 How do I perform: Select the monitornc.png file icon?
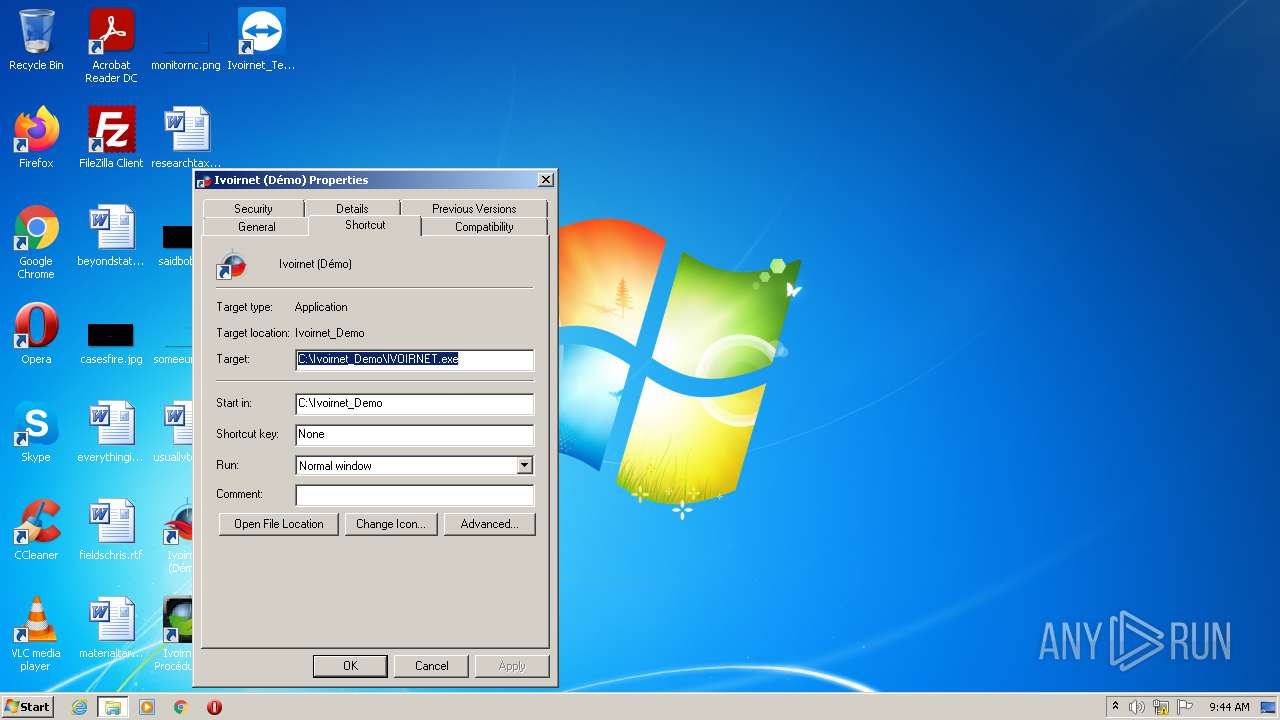pyautogui.click(x=186, y=46)
